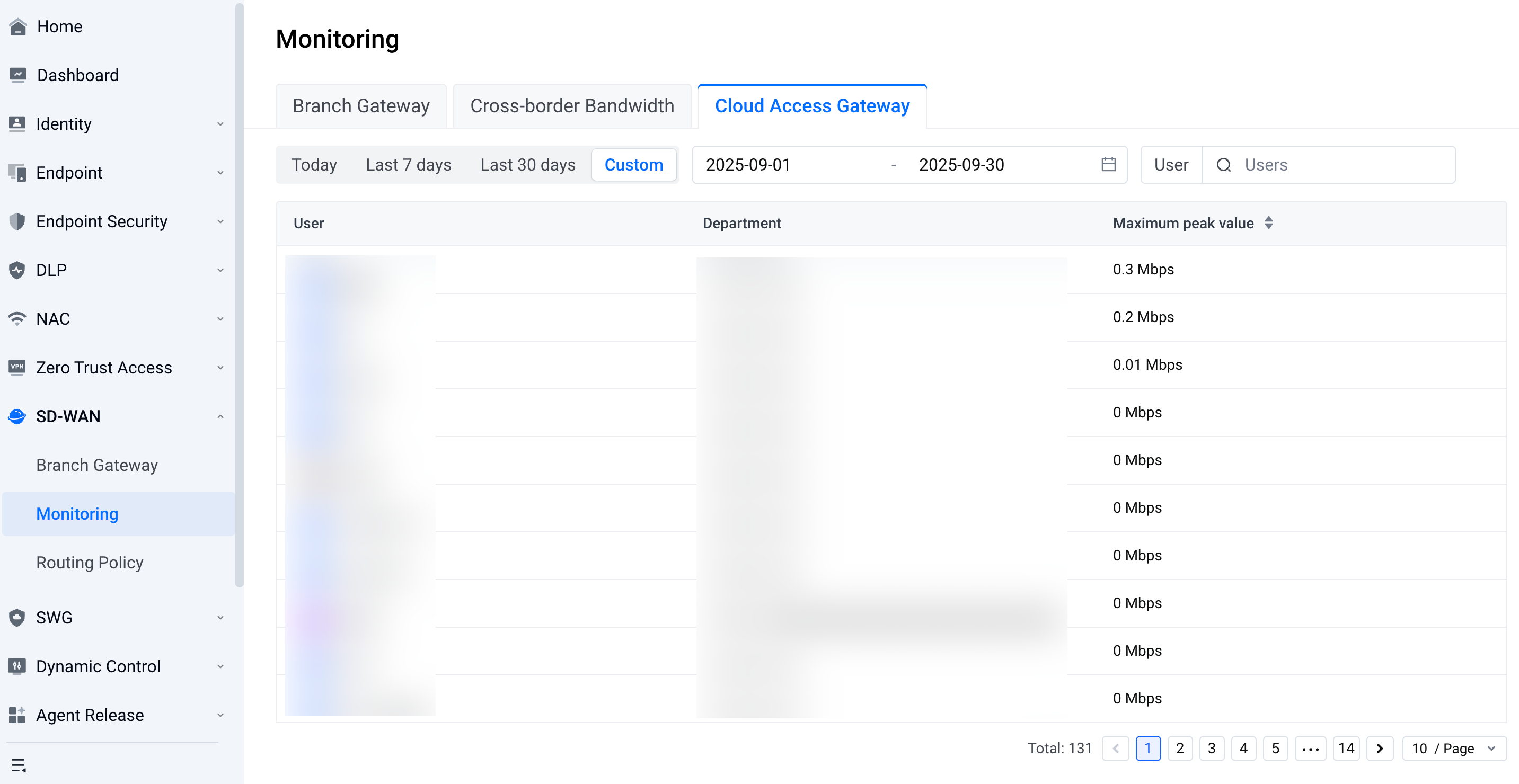Toggle Maximum peak value sort arrows

[x=1268, y=223]
